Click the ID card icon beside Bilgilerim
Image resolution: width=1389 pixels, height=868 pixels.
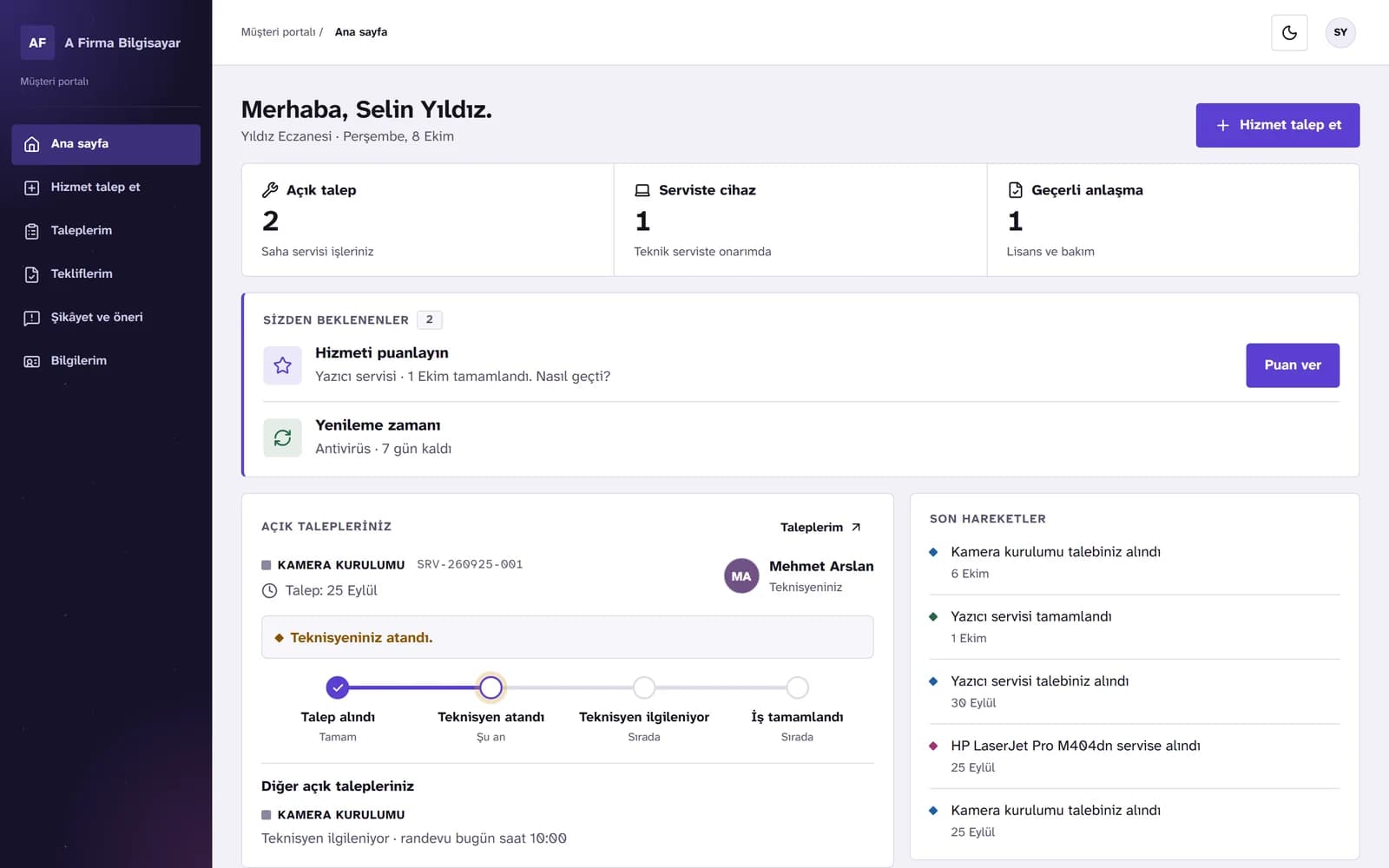(x=32, y=361)
